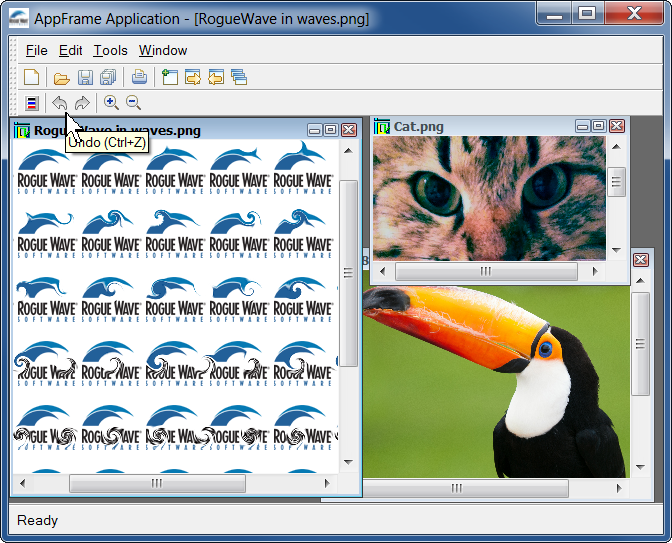Screen dimensions: 672x543
Task: Click scroll left arrow in Cat.png window
Action: pyautogui.click(x=382, y=271)
